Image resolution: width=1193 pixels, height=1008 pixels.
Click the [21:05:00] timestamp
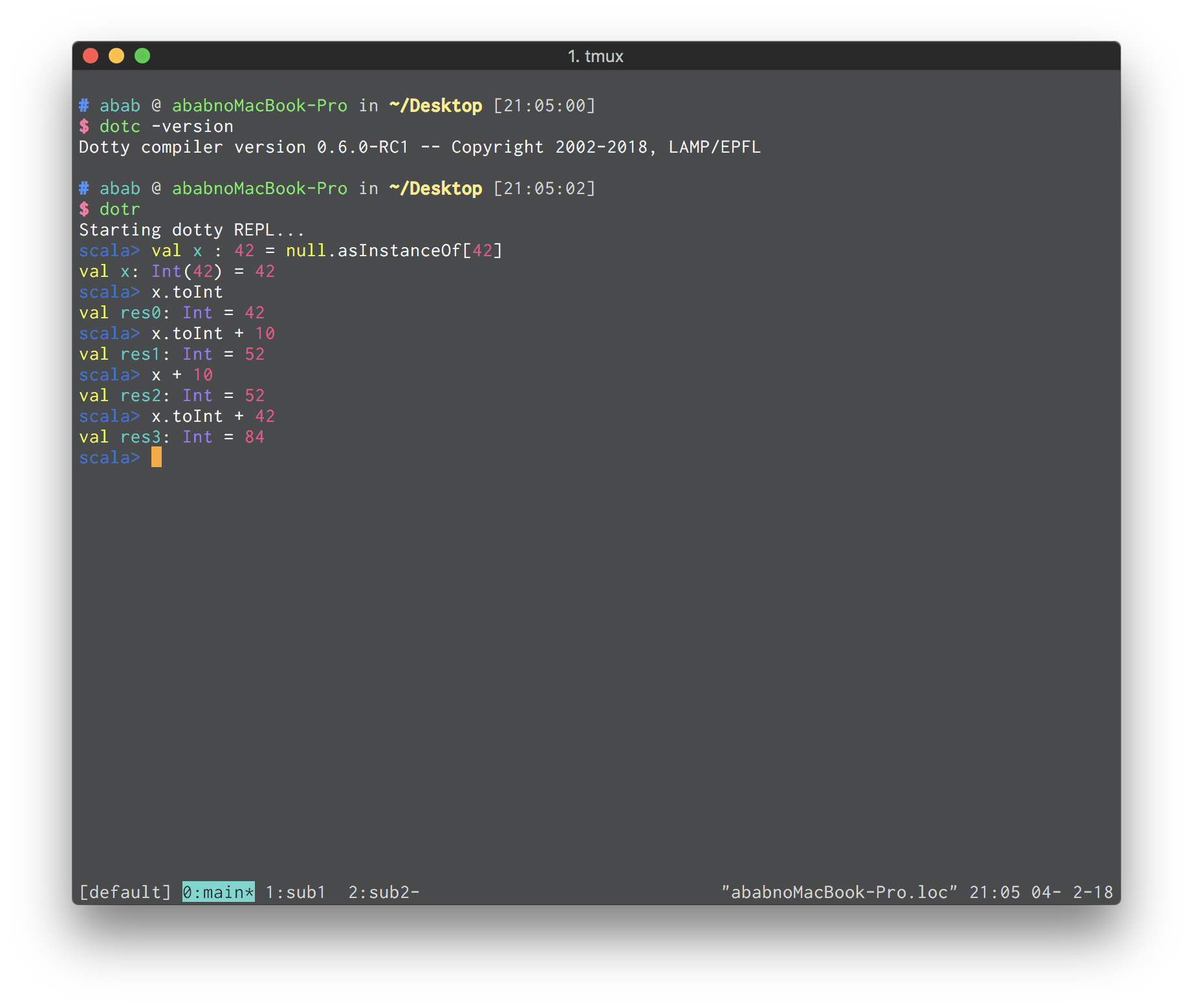tap(544, 105)
